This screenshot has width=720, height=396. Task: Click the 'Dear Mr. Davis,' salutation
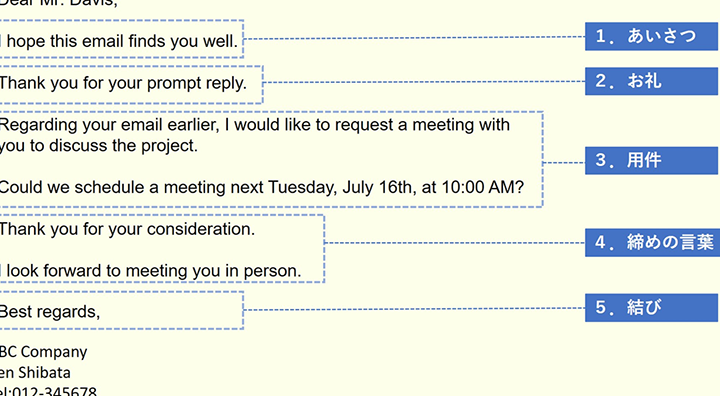click(x=59, y=3)
